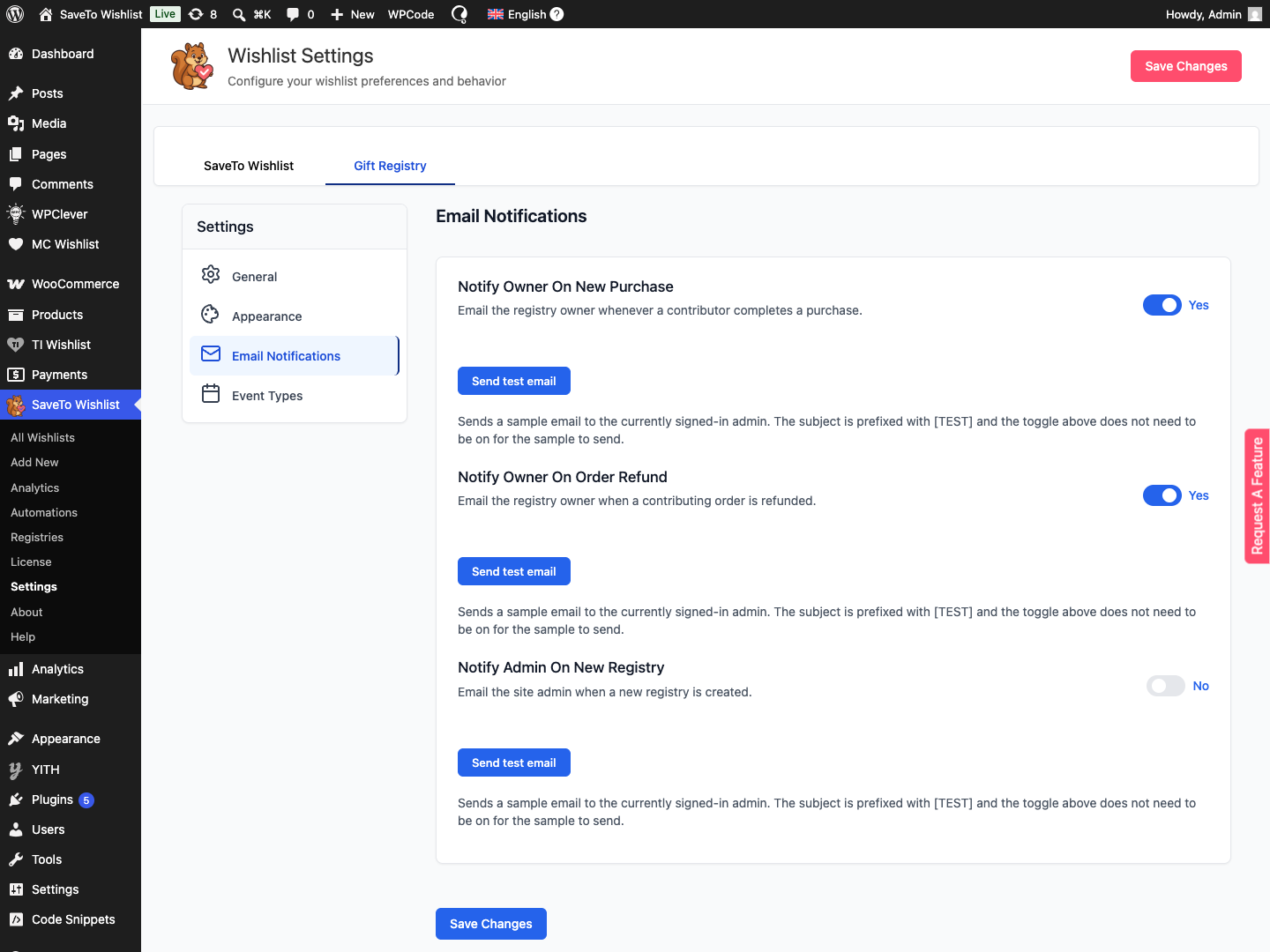This screenshot has height=952, width=1270.
Task: Switch to the Gift Registry tab
Action: pyautogui.click(x=390, y=166)
